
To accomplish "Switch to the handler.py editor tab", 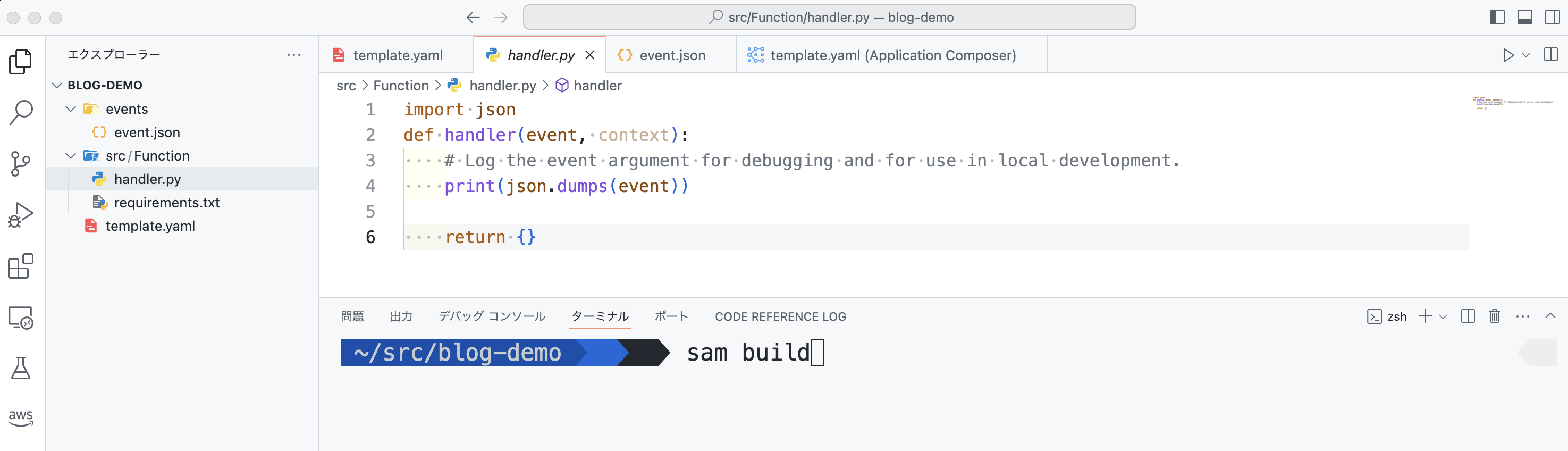I will pos(541,55).
